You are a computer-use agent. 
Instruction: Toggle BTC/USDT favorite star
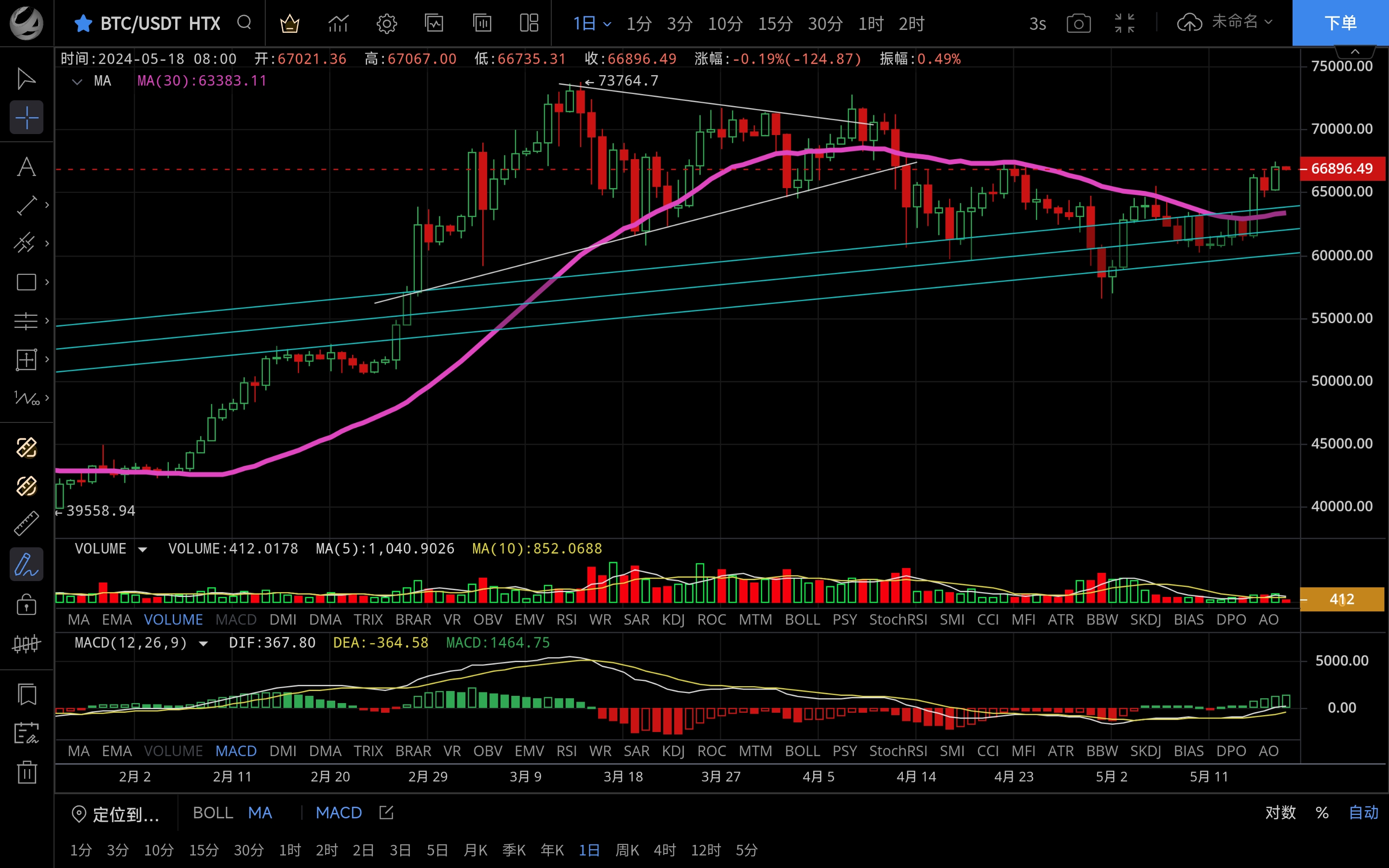point(83,23)
